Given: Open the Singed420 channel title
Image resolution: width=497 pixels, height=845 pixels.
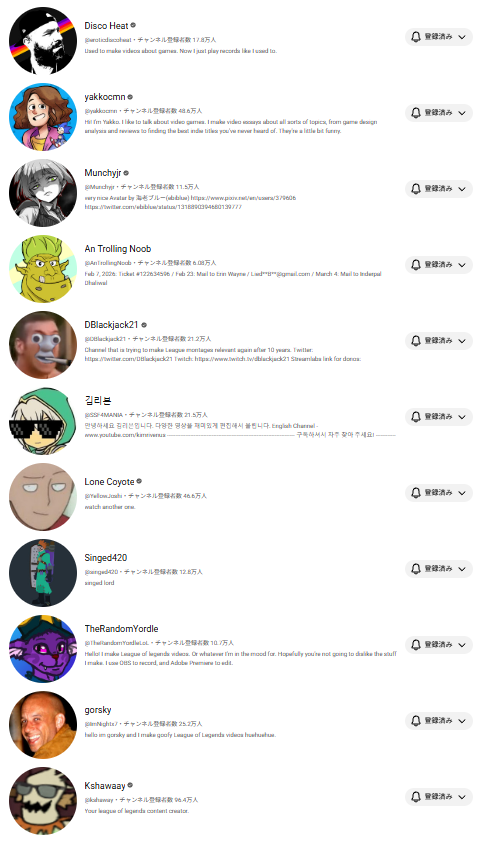Looking at the screenshot, I should 106,558.
